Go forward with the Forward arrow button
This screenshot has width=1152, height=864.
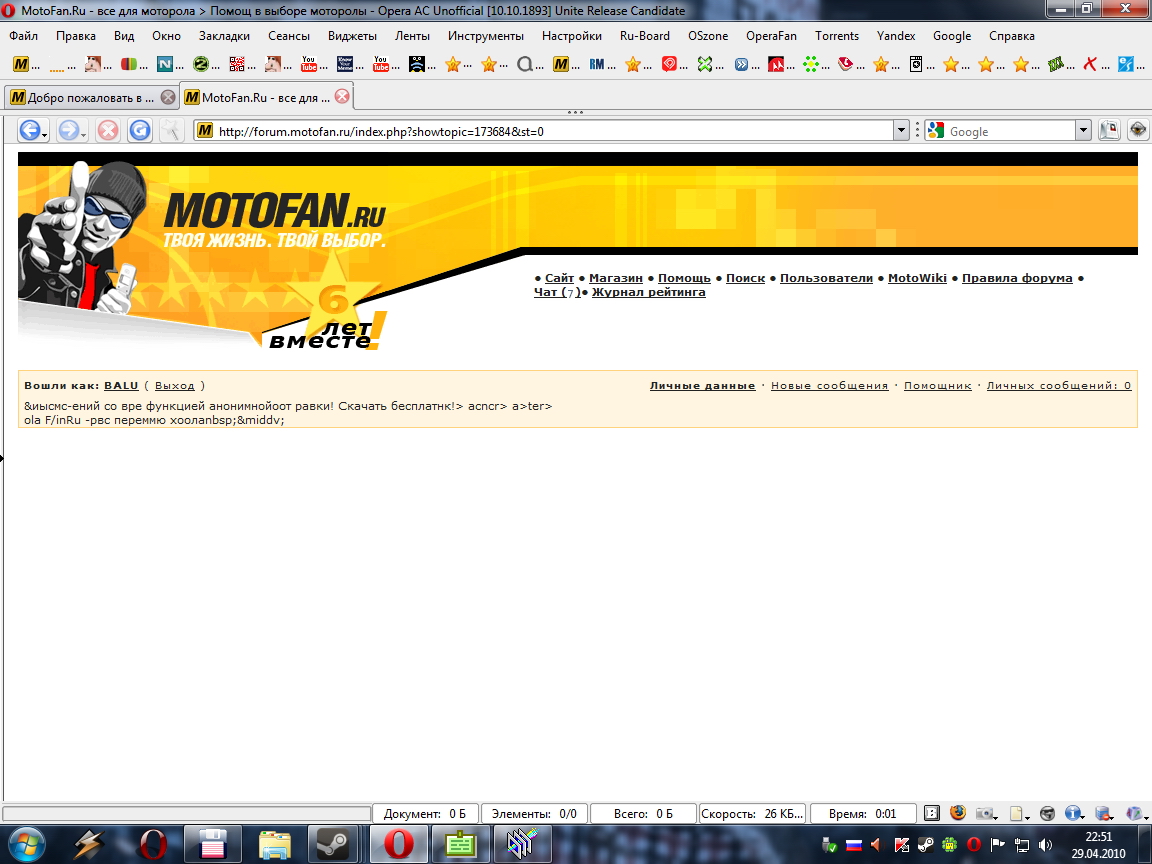point(70,131)
